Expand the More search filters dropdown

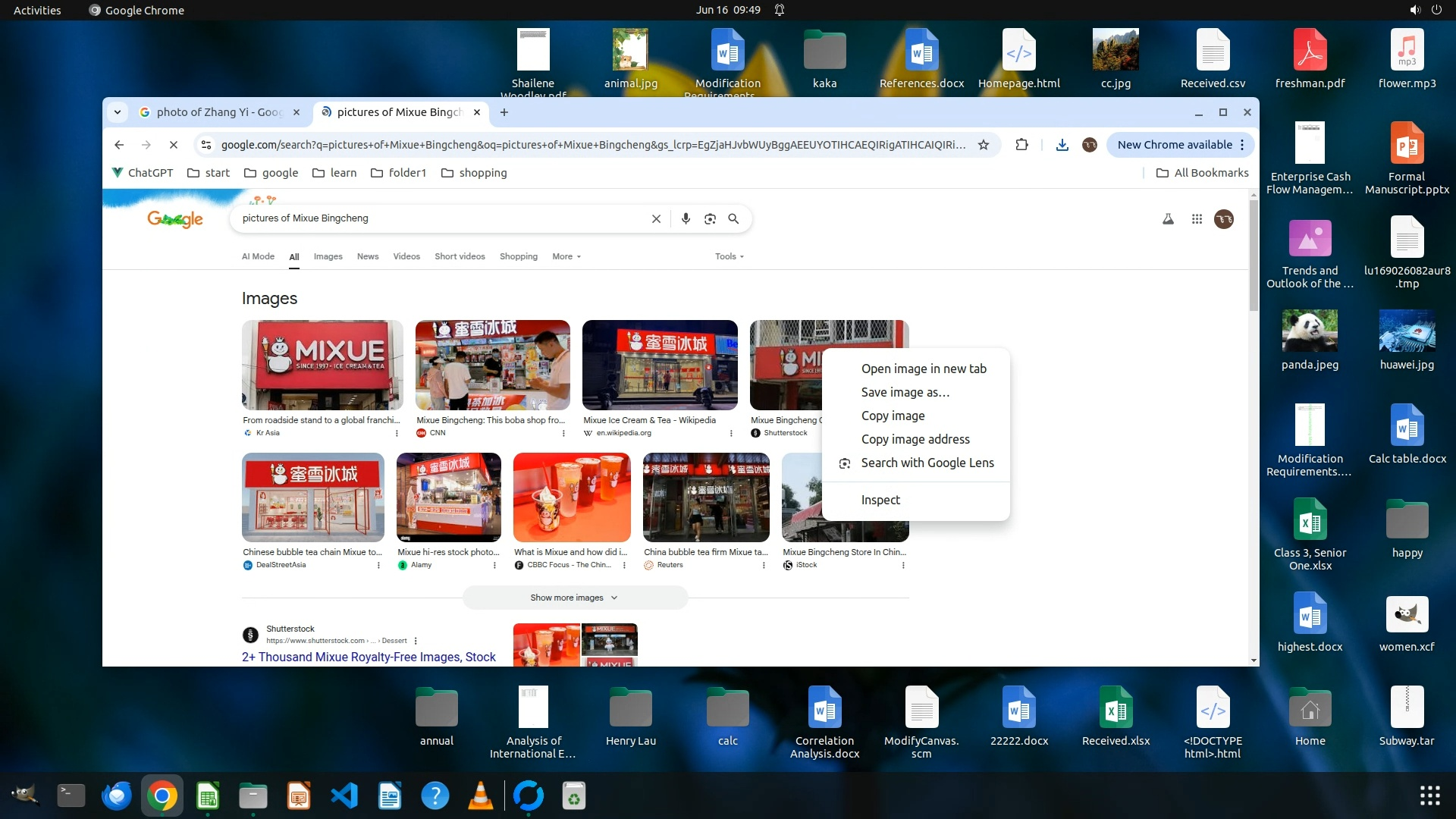tap(566, 256)
